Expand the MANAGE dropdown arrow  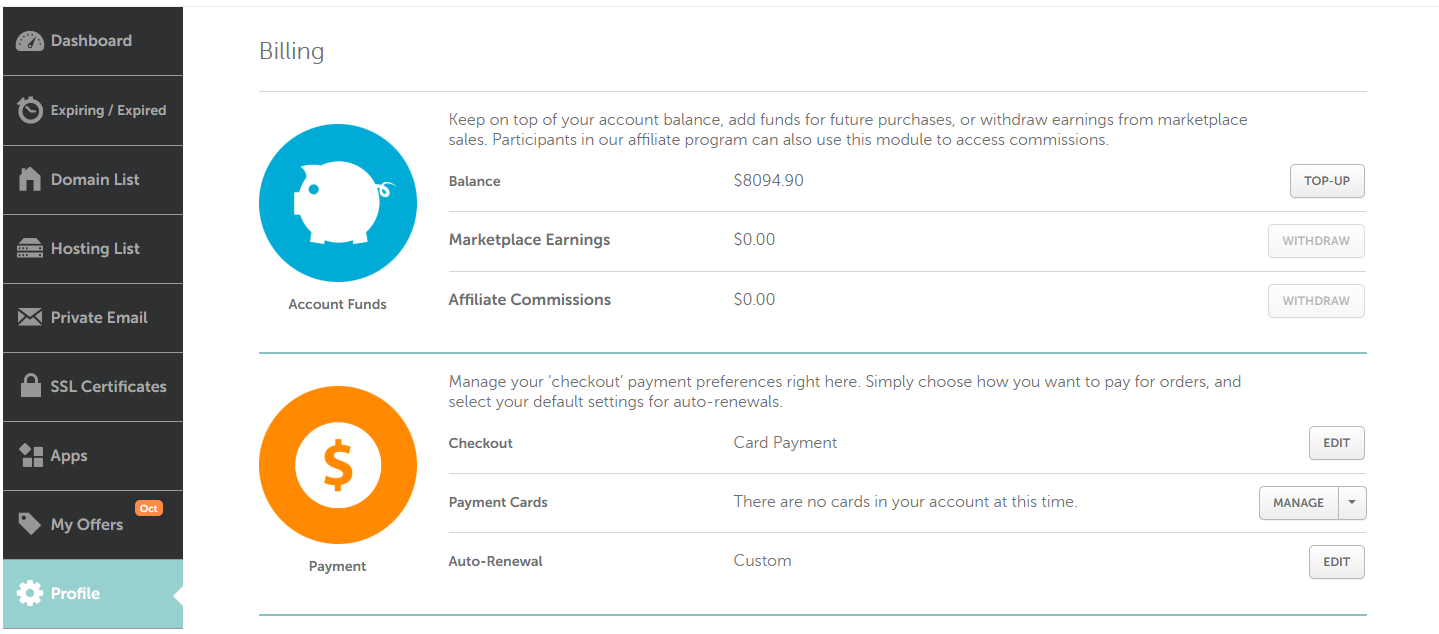[1354, 502]
